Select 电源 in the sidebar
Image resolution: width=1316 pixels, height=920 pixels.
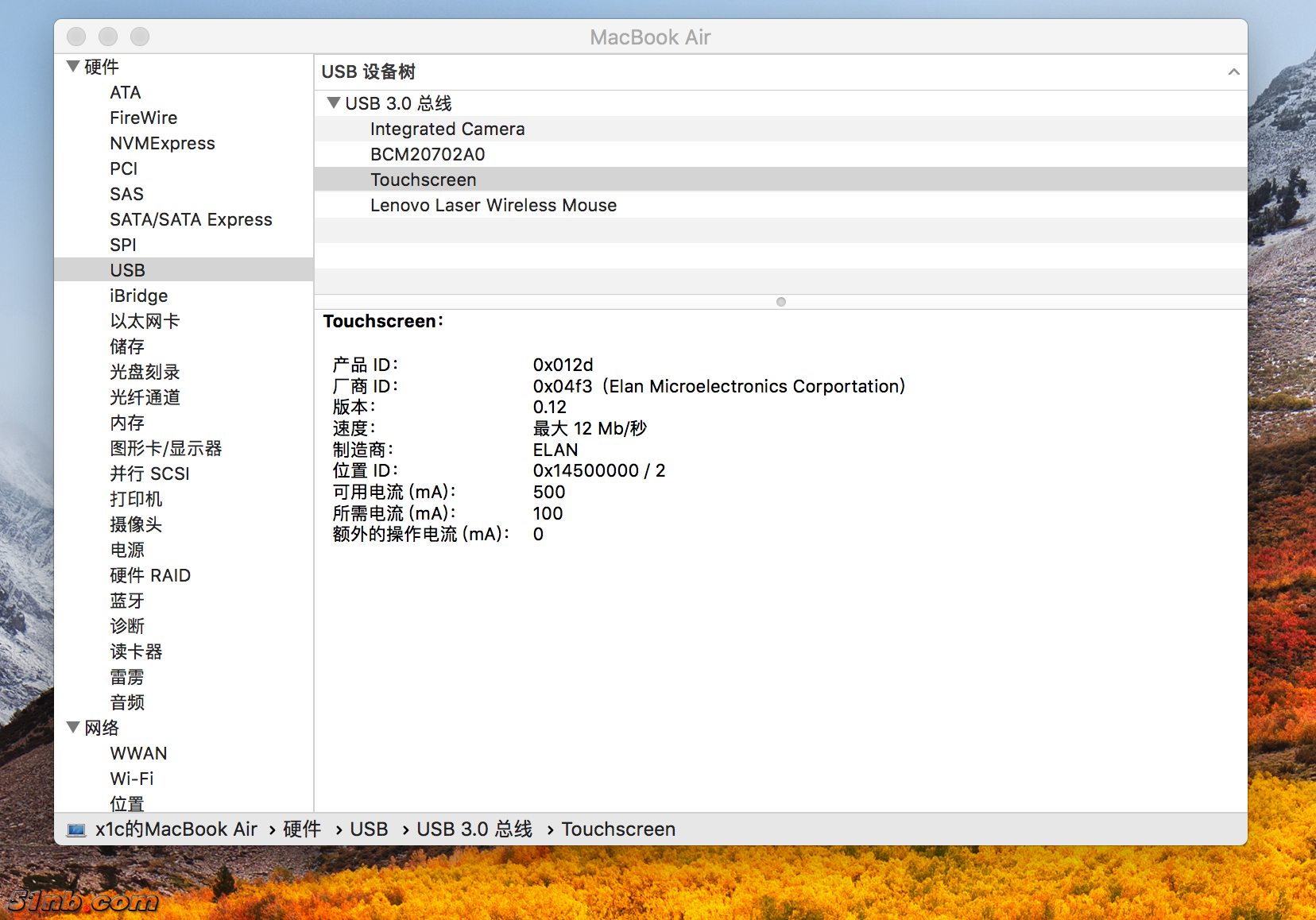coord(127,550)
